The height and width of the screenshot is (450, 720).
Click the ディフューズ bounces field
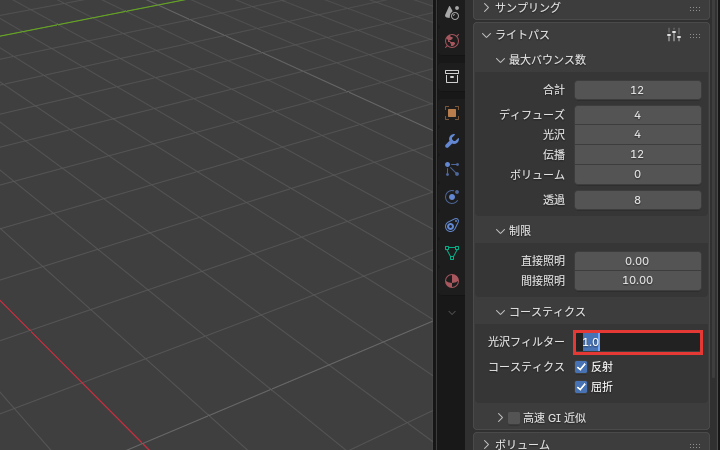(637, 115)
